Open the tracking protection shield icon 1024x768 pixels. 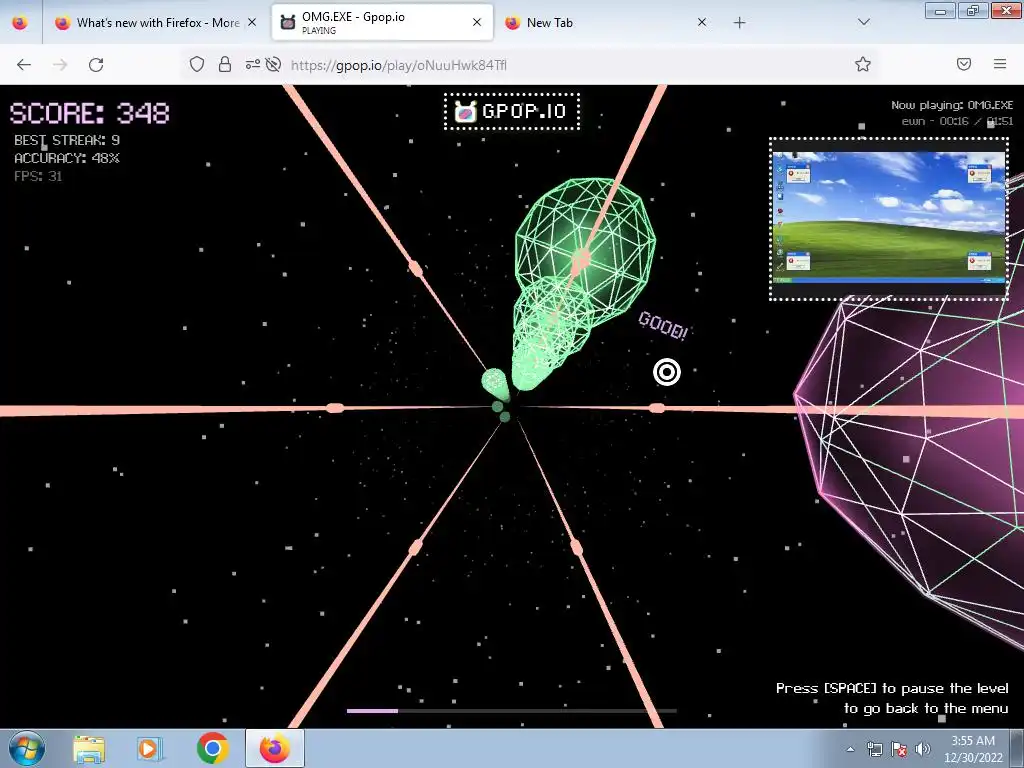pos(197,64)
